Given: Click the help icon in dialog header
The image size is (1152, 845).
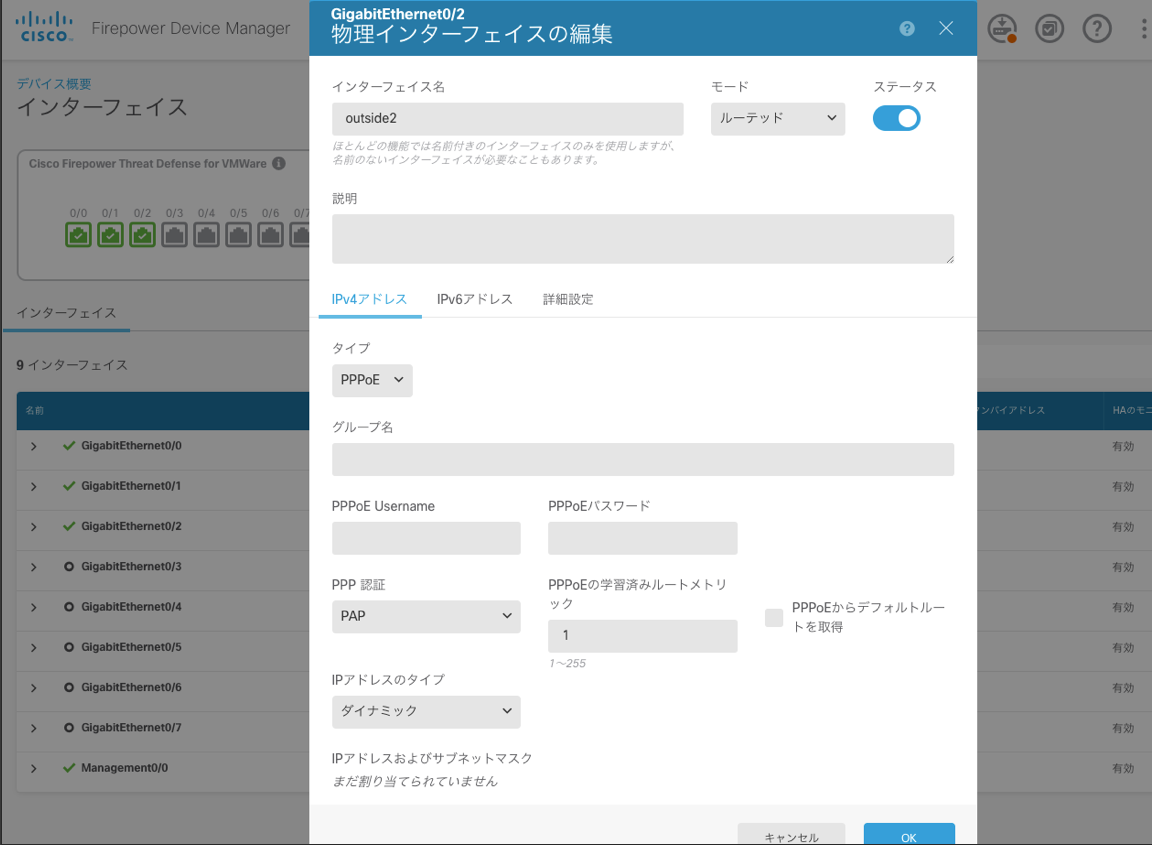Looking at the screenshot, I should 907,29.
